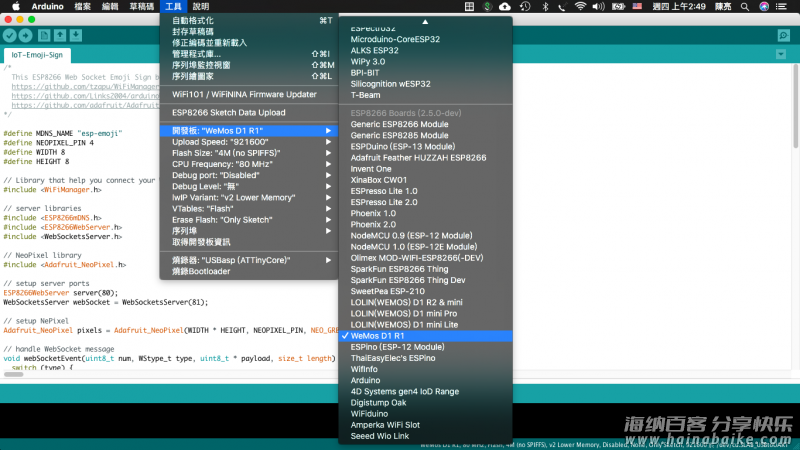Select LOLIN(WEMOS) D1 R2 & mini board
This screenshot has width=800, height=450.
pyautogui.click(x=426, y=303)
